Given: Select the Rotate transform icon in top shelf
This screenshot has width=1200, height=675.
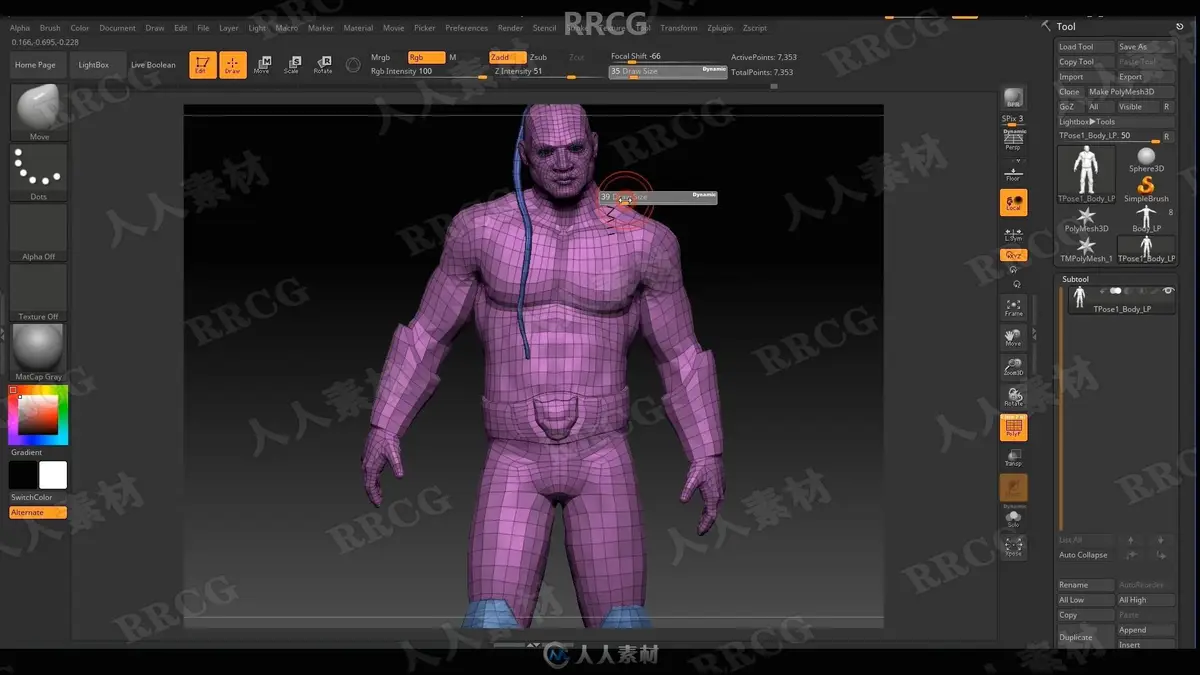Looking at the screenshot, I should point(323,65).
